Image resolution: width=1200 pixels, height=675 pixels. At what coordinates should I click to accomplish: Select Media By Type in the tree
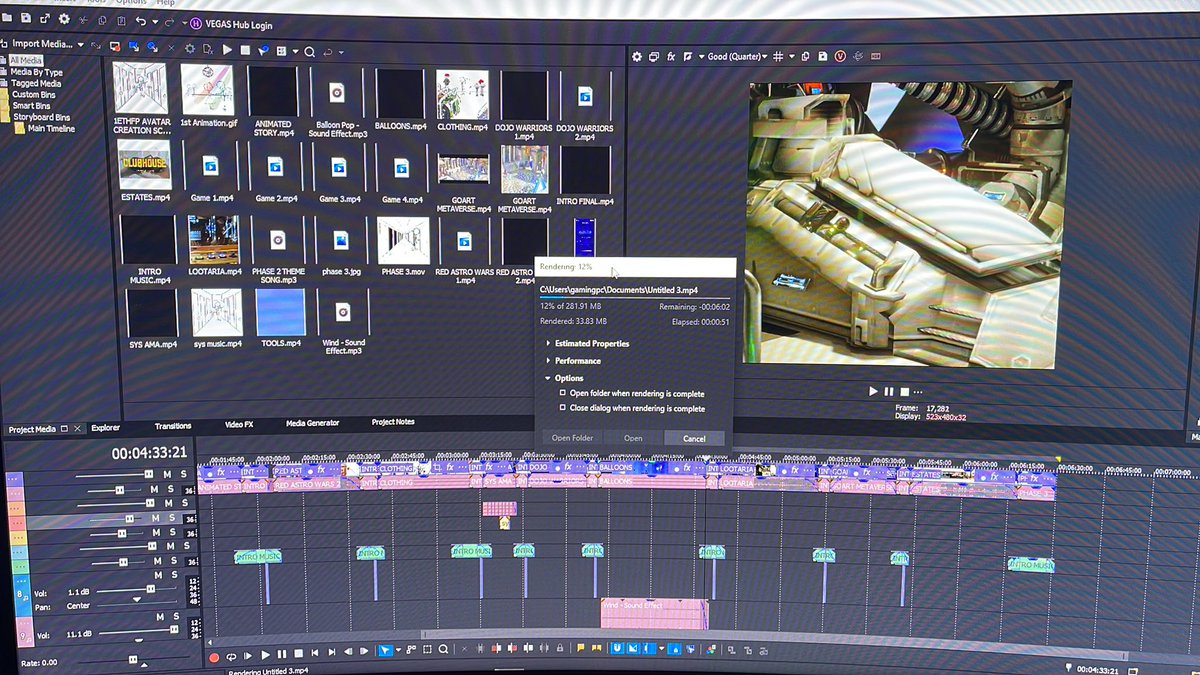point(36,72)
